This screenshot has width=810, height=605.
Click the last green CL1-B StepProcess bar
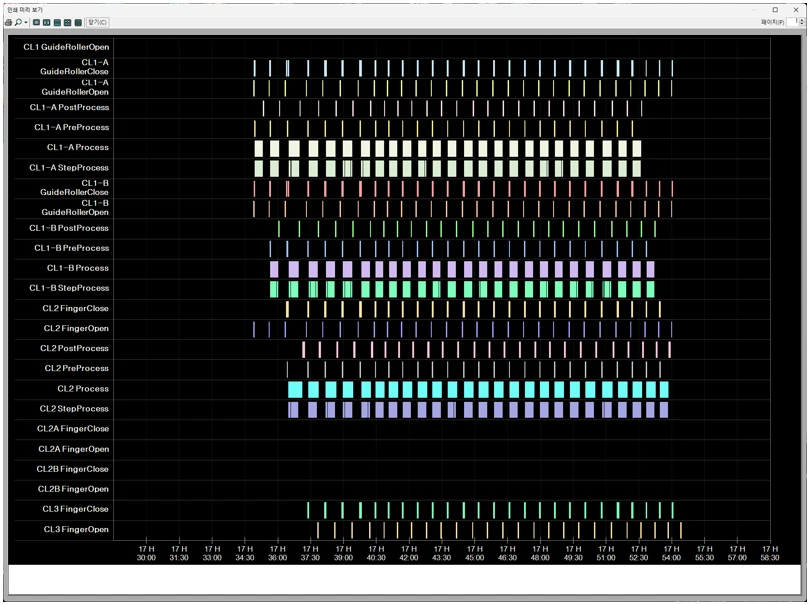click(x=650, y=289)
